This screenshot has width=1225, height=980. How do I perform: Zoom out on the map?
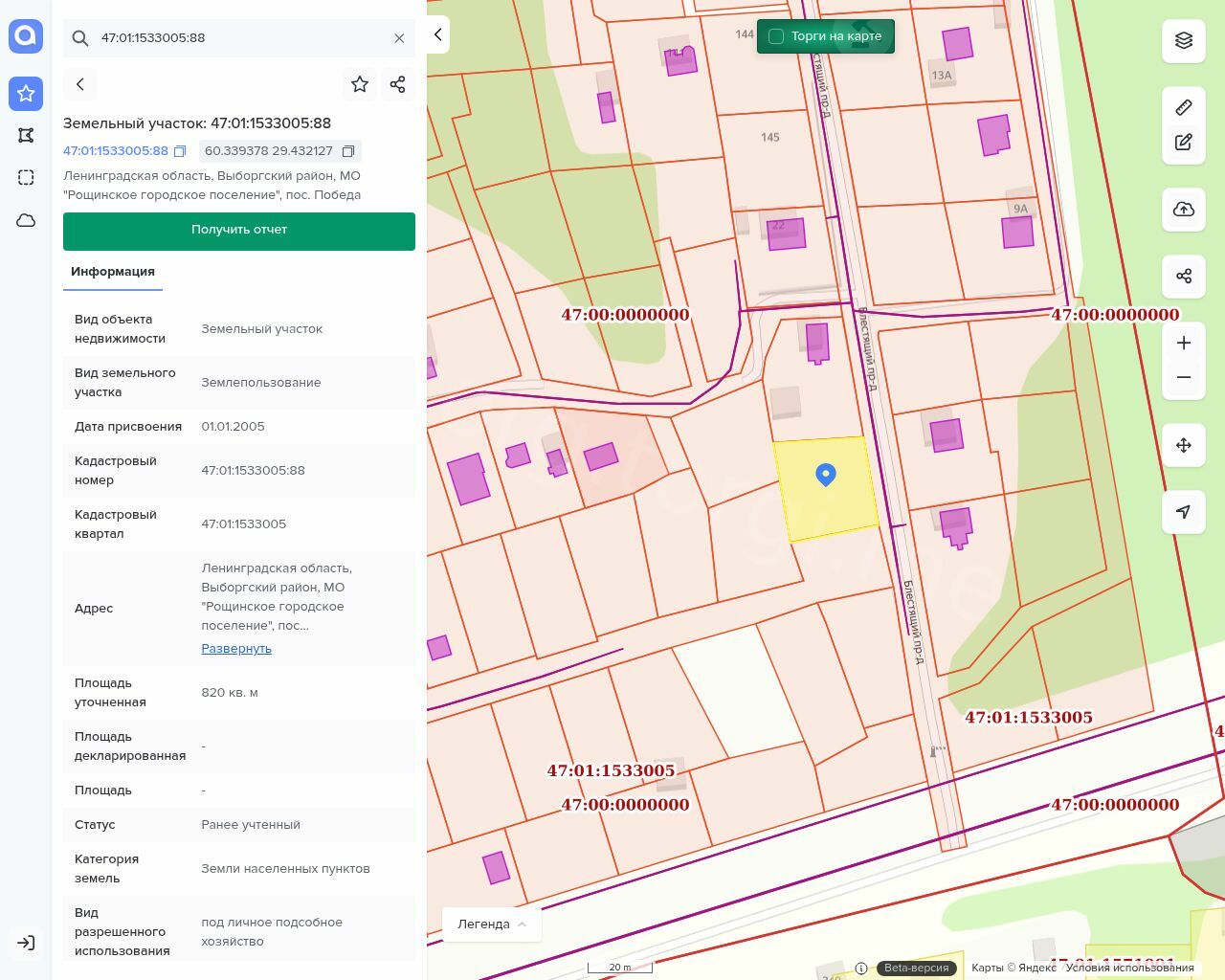(1184, 377)
